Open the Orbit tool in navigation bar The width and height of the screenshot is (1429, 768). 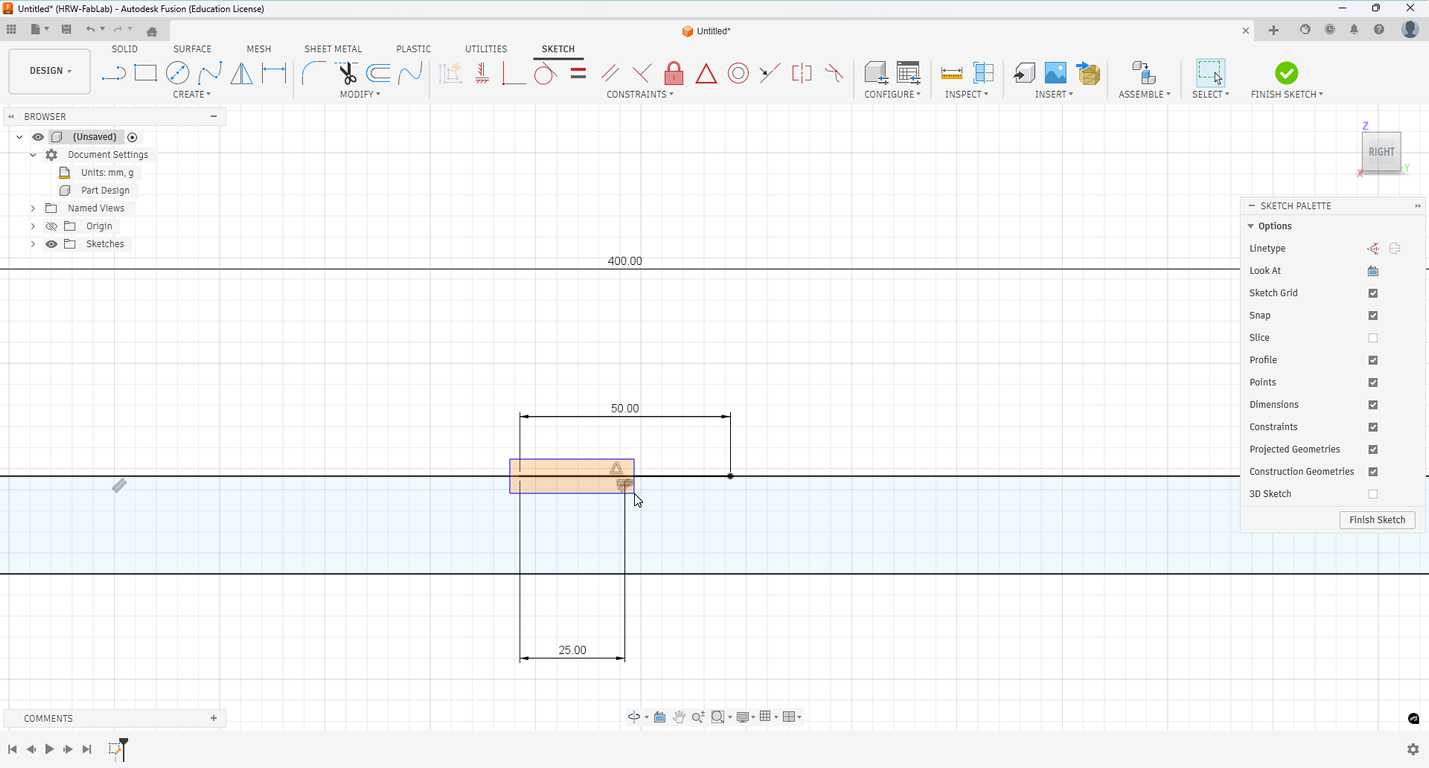tap(634, 717)
